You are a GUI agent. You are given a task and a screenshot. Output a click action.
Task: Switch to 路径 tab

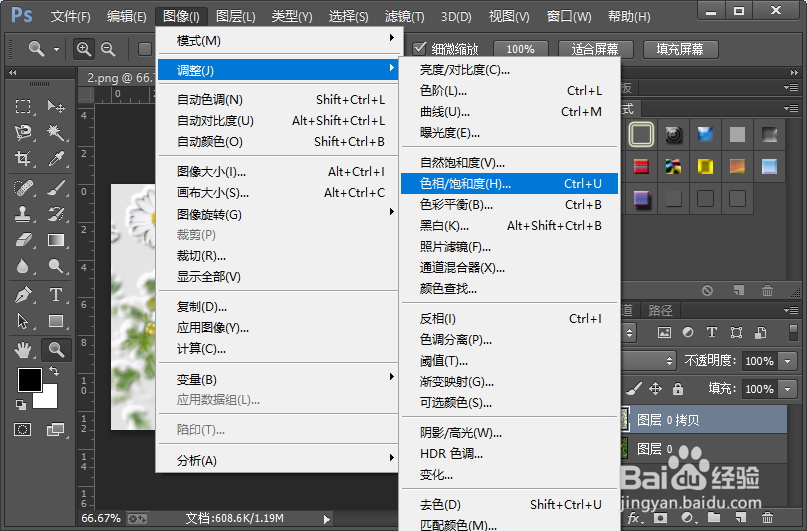[660, 310]
